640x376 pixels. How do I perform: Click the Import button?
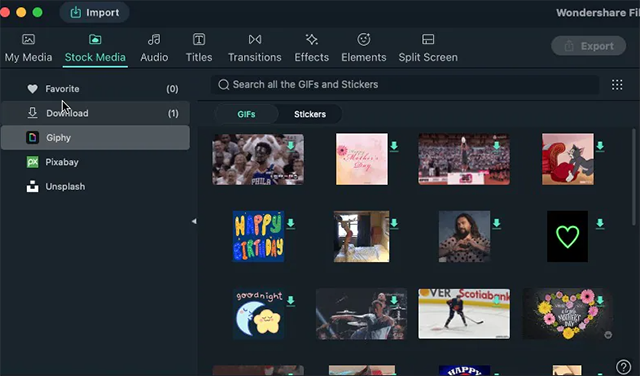tap(95, 12)
